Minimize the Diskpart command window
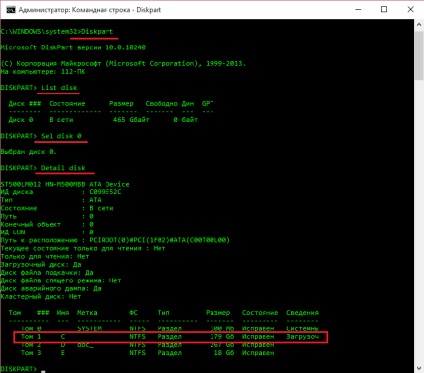The width and height of the screenshot is (424, 373). (358, 10)
